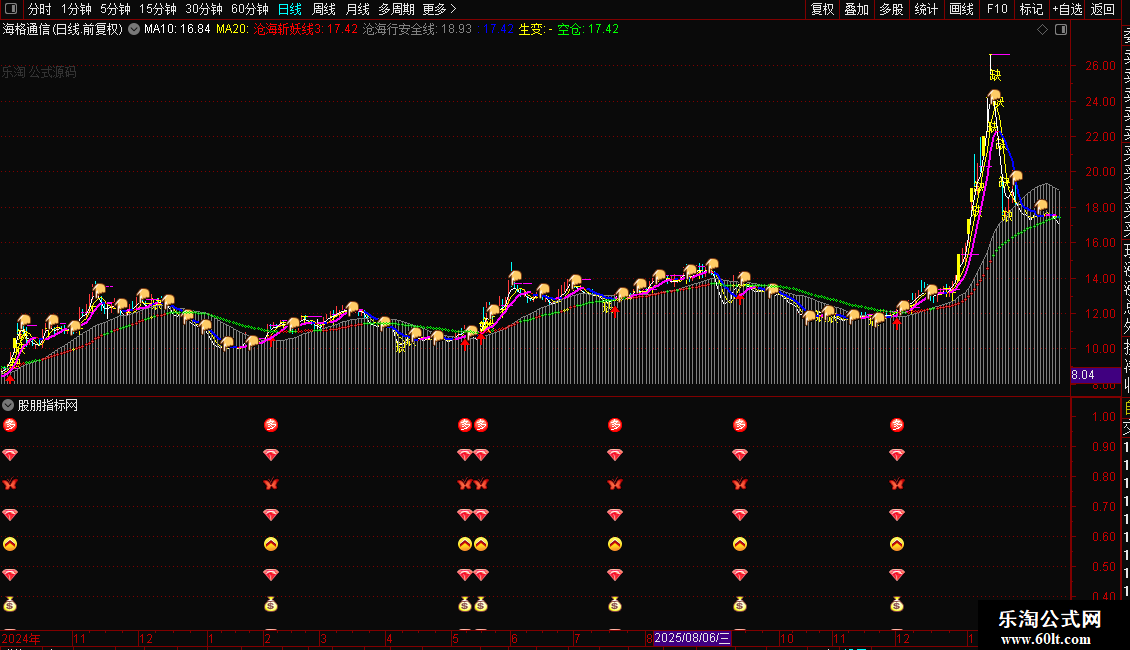The width and height of the screenshot is (1130, 650).
Task: Click the 2025/08/06 date marker on timeline
Action: pos(692,638)
